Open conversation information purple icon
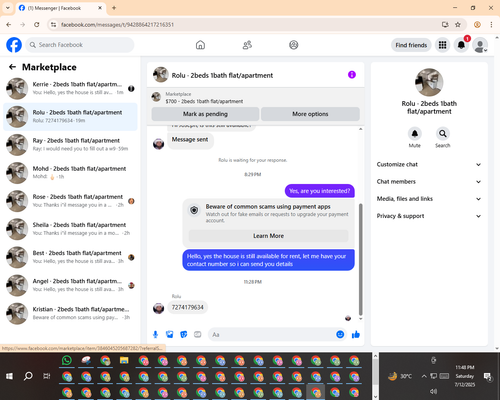The width and height of the screenshot is (500, 400). click(x=352, y=75)
